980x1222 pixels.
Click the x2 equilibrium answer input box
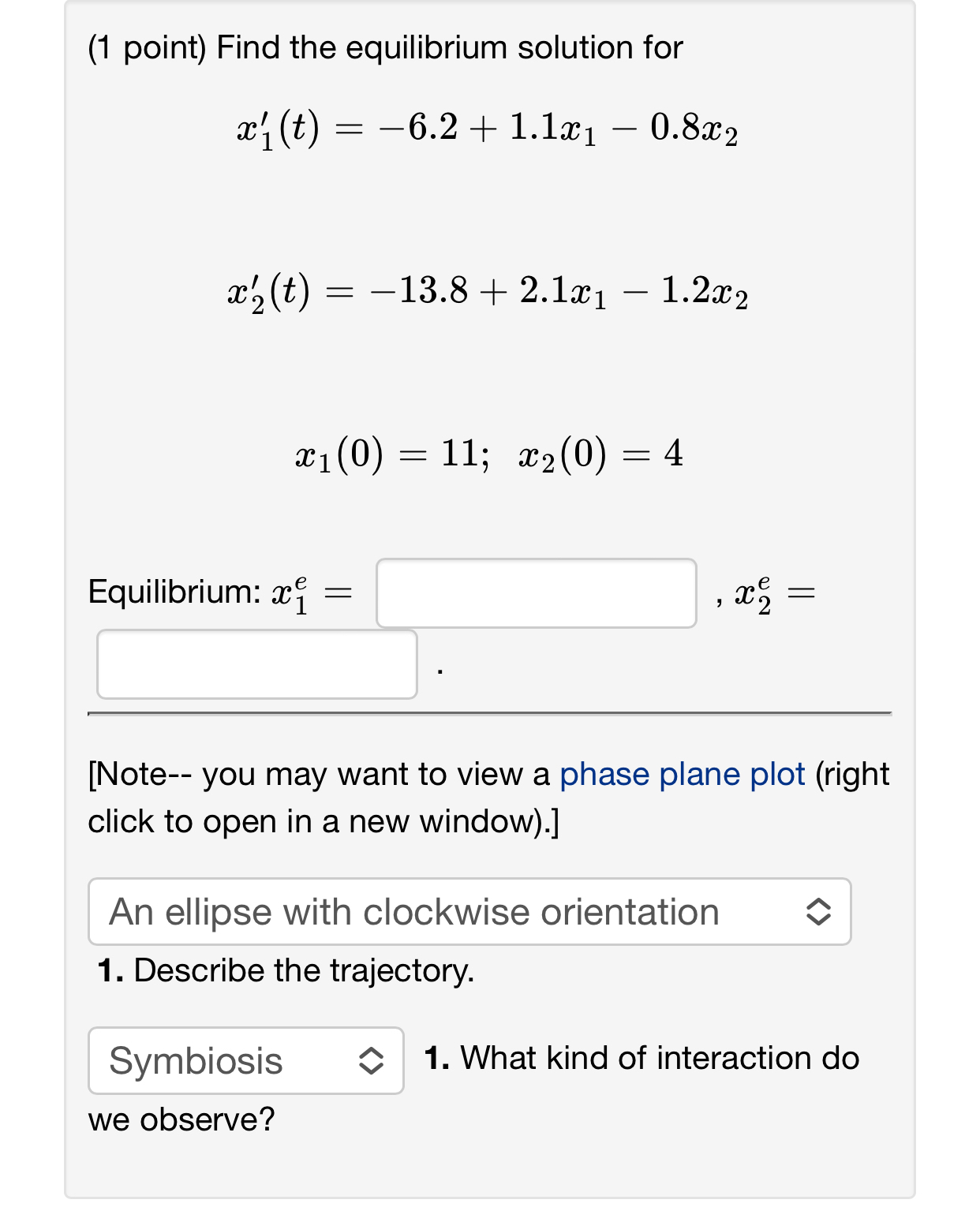[256, 664]
